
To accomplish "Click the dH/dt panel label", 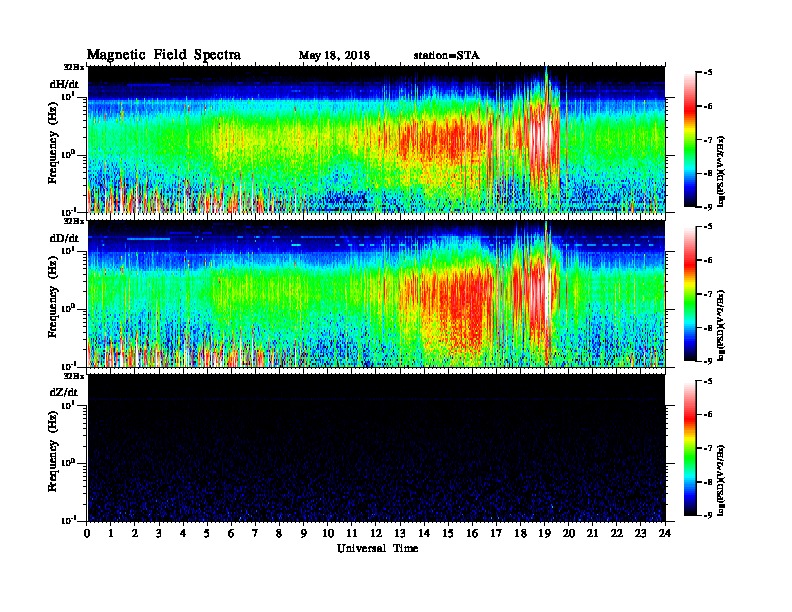I will pyautogui.click(x=64, y=84).
